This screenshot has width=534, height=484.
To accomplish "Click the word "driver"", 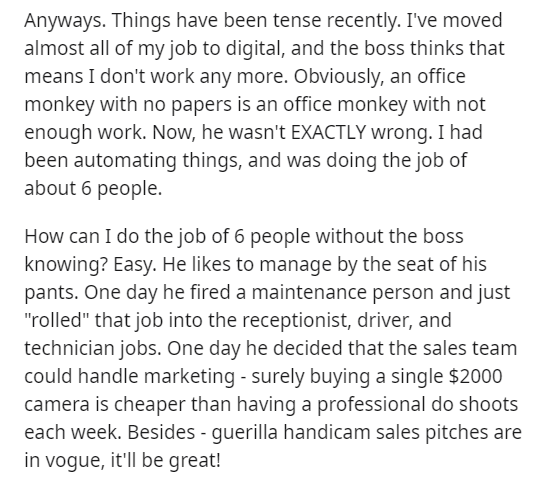I will [385, 321].
